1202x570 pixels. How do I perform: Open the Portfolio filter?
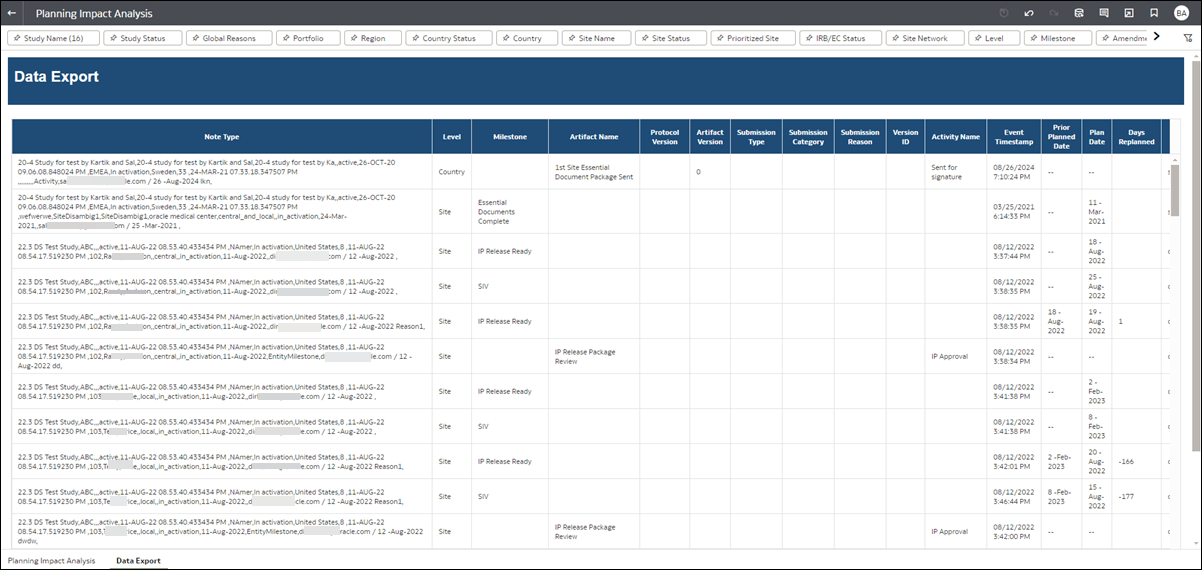(308, 38)
